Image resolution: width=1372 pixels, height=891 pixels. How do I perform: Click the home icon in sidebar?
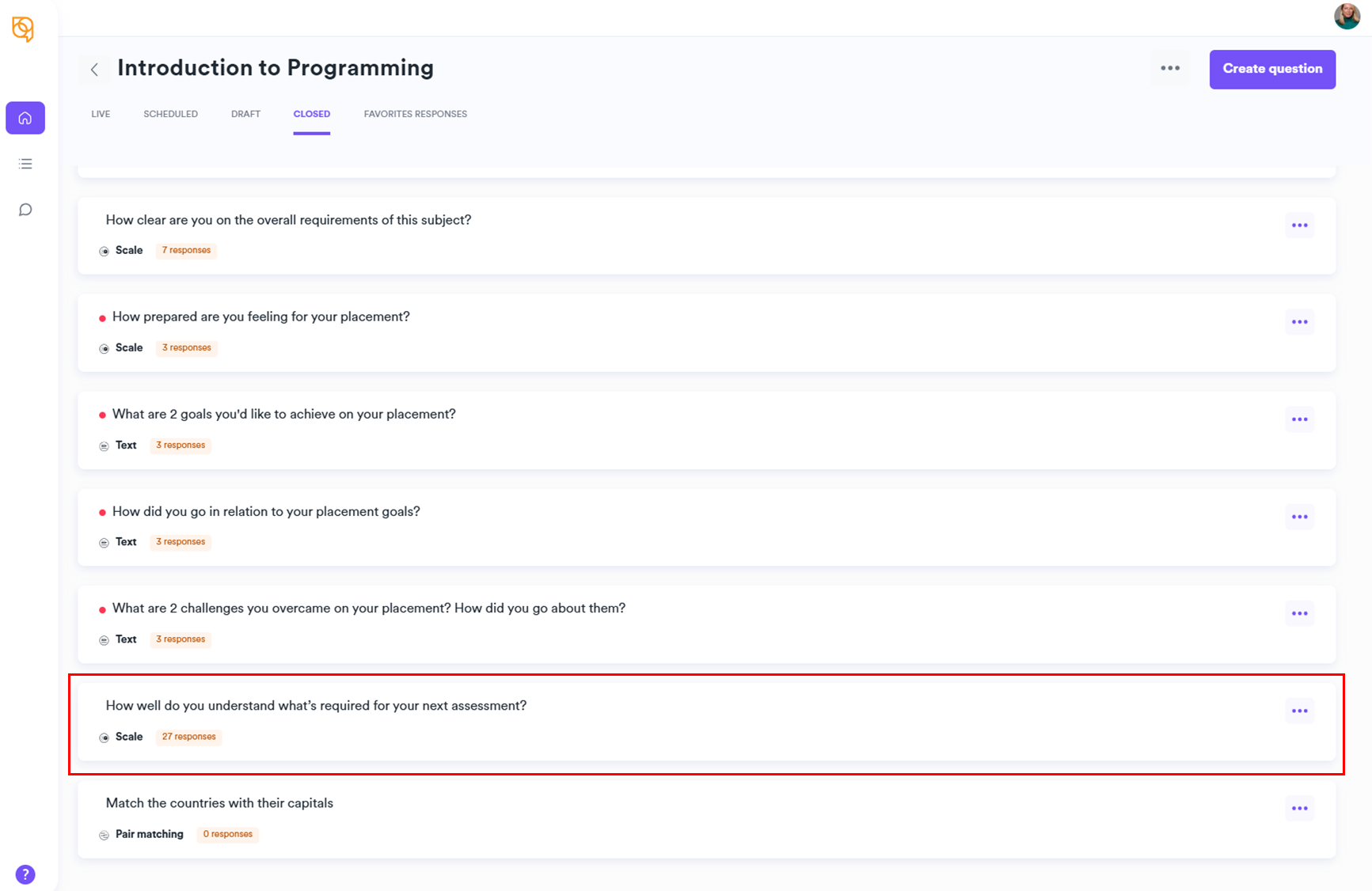point(25,118)
